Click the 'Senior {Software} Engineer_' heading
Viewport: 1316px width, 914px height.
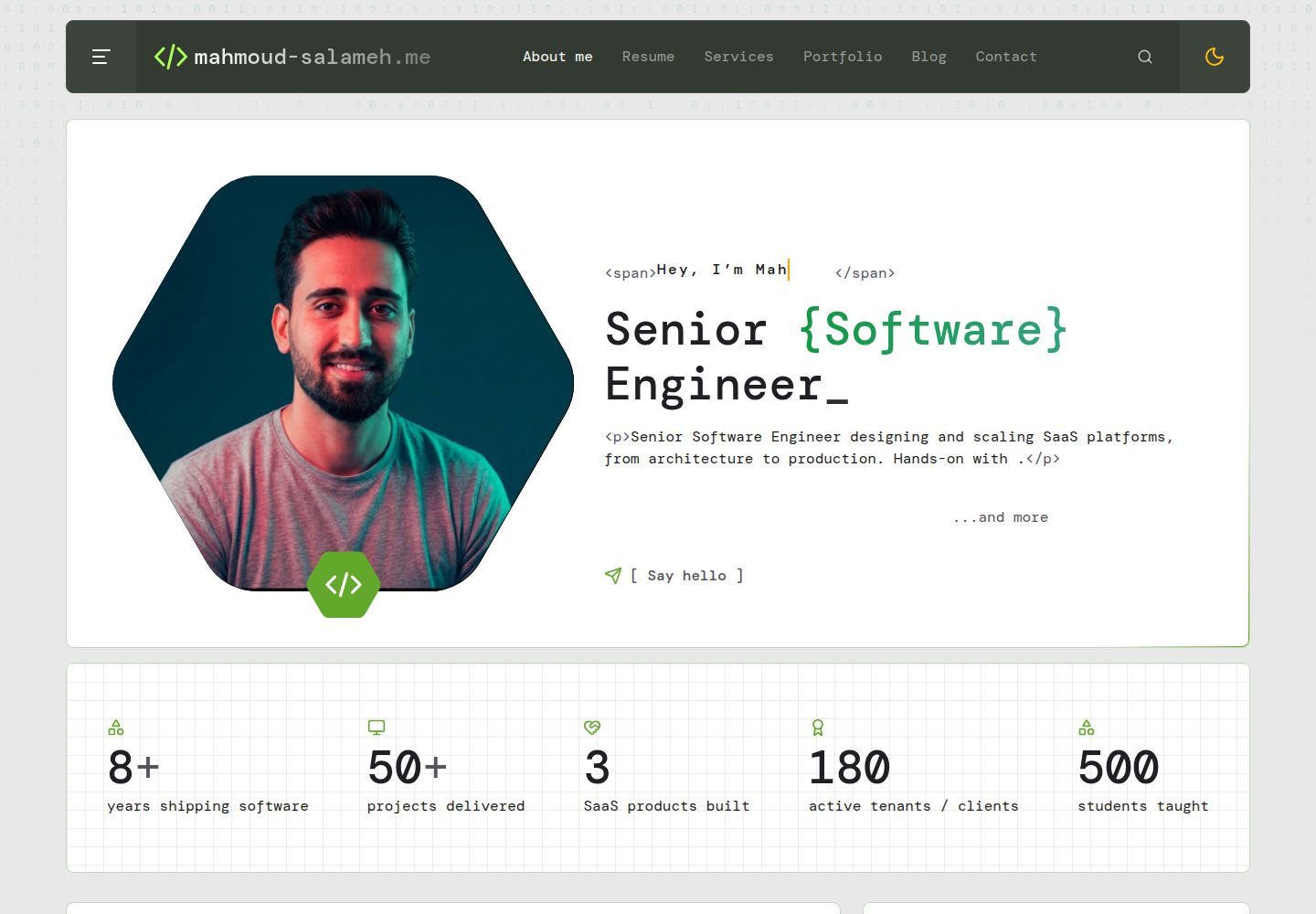(836, 356)
